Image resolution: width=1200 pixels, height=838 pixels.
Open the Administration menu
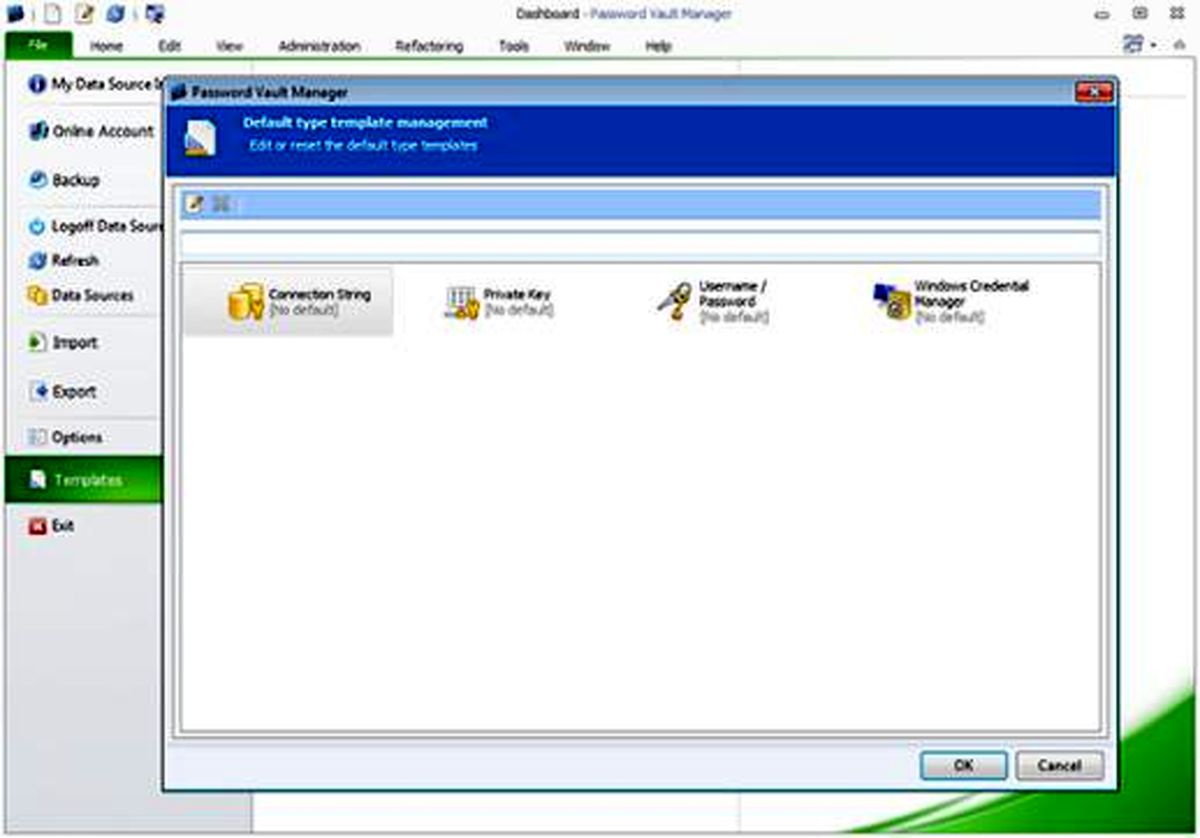(x=319, y=46)
